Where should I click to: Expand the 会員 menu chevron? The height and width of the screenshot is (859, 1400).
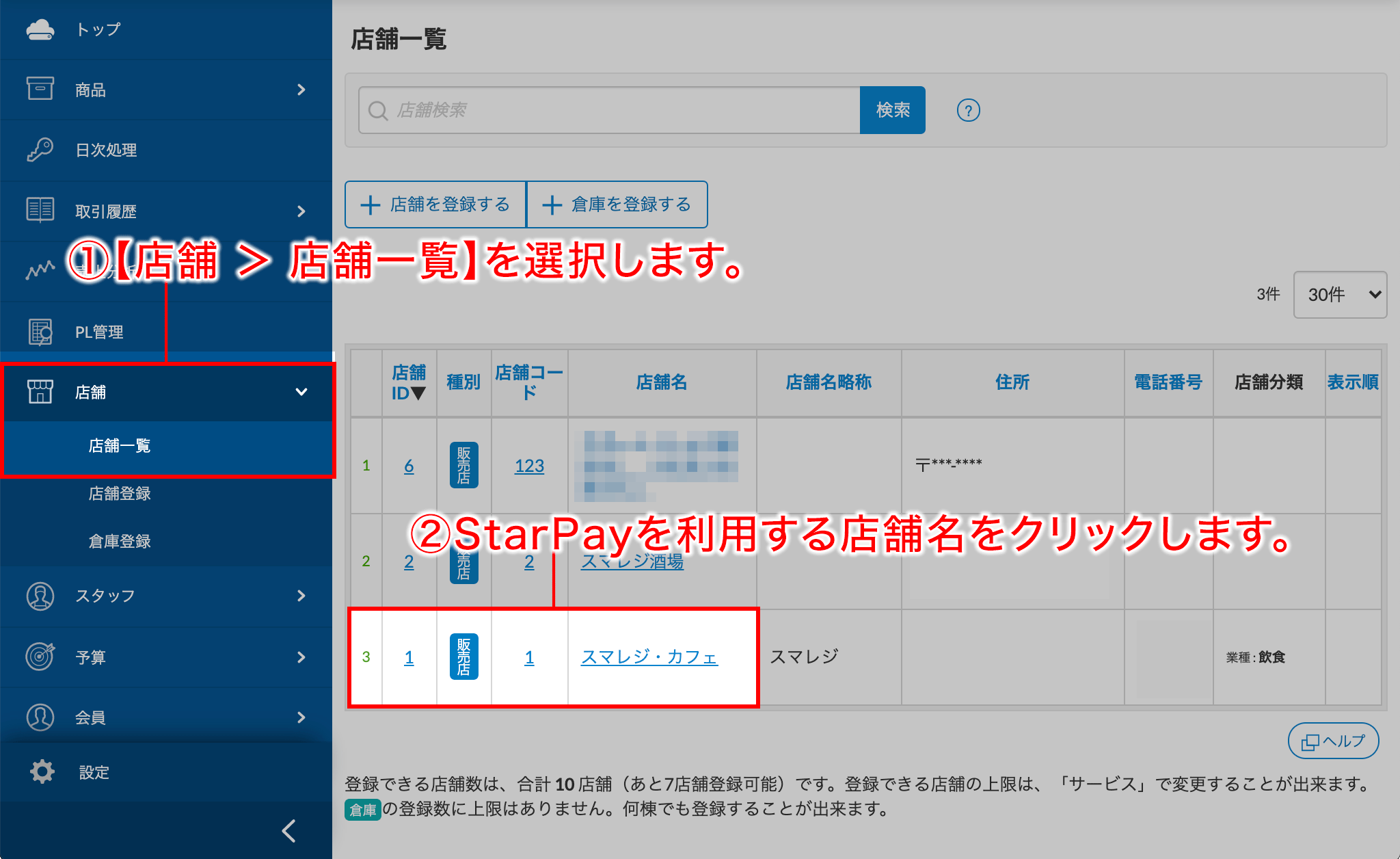301,717
